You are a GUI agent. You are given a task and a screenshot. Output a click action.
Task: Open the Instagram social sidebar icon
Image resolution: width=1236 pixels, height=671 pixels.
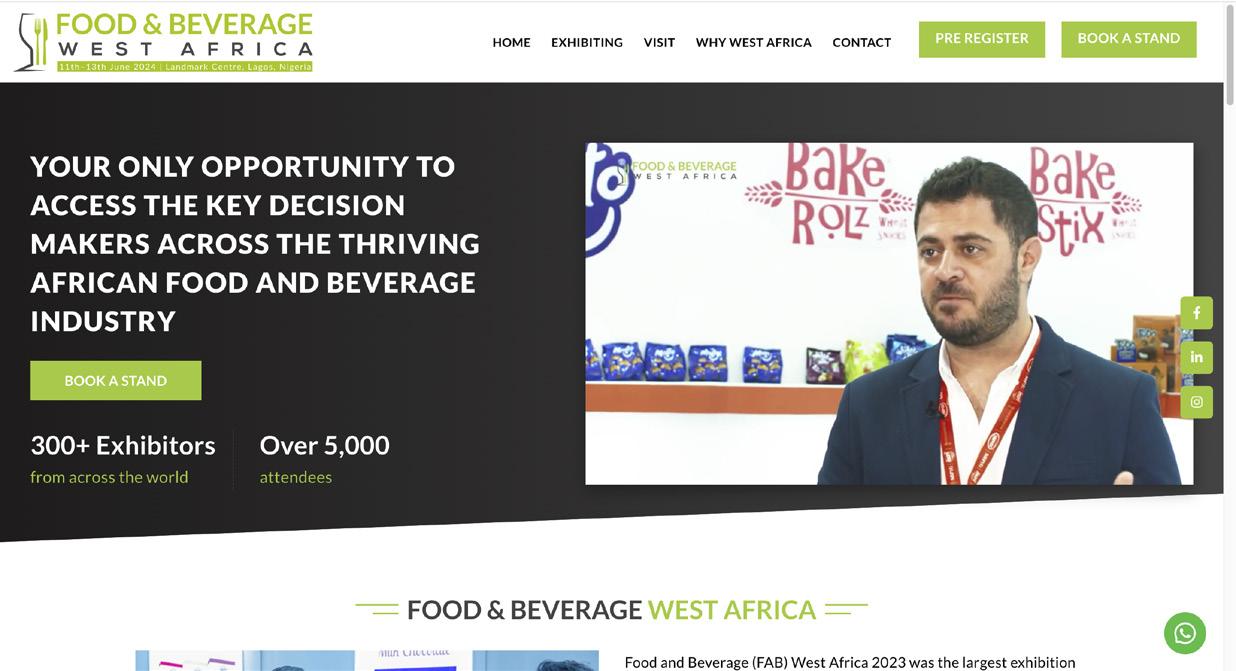click(x=1196, y=402)
